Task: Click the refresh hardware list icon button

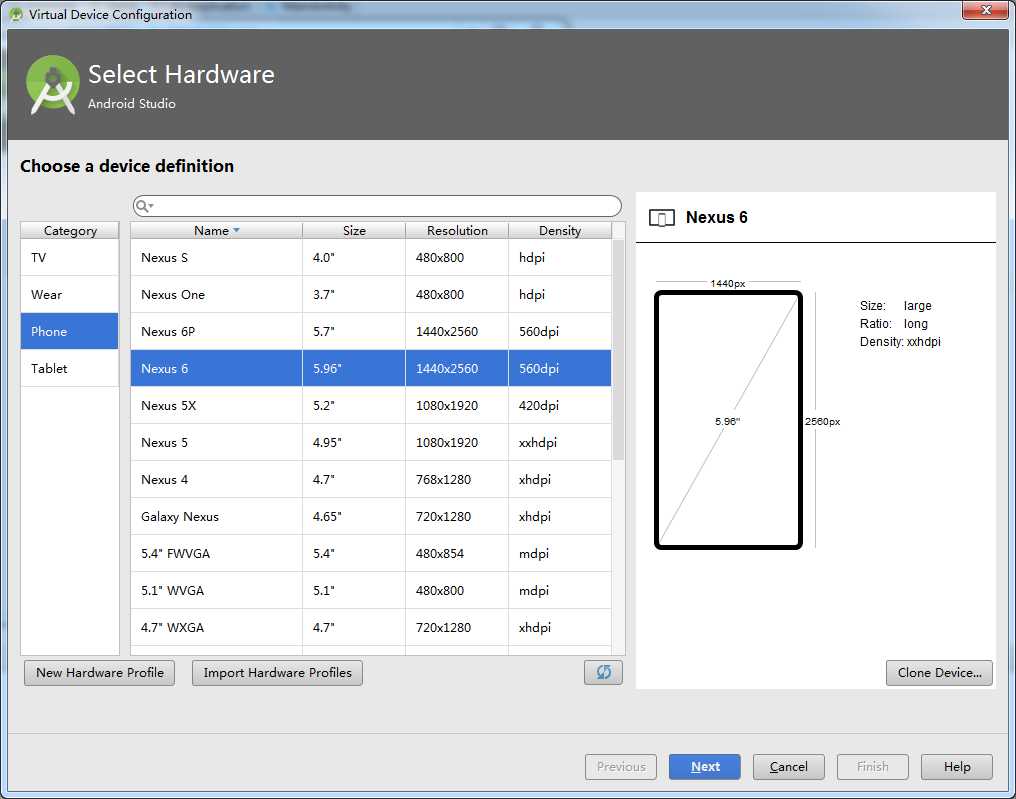Action: tap(603, 672)
